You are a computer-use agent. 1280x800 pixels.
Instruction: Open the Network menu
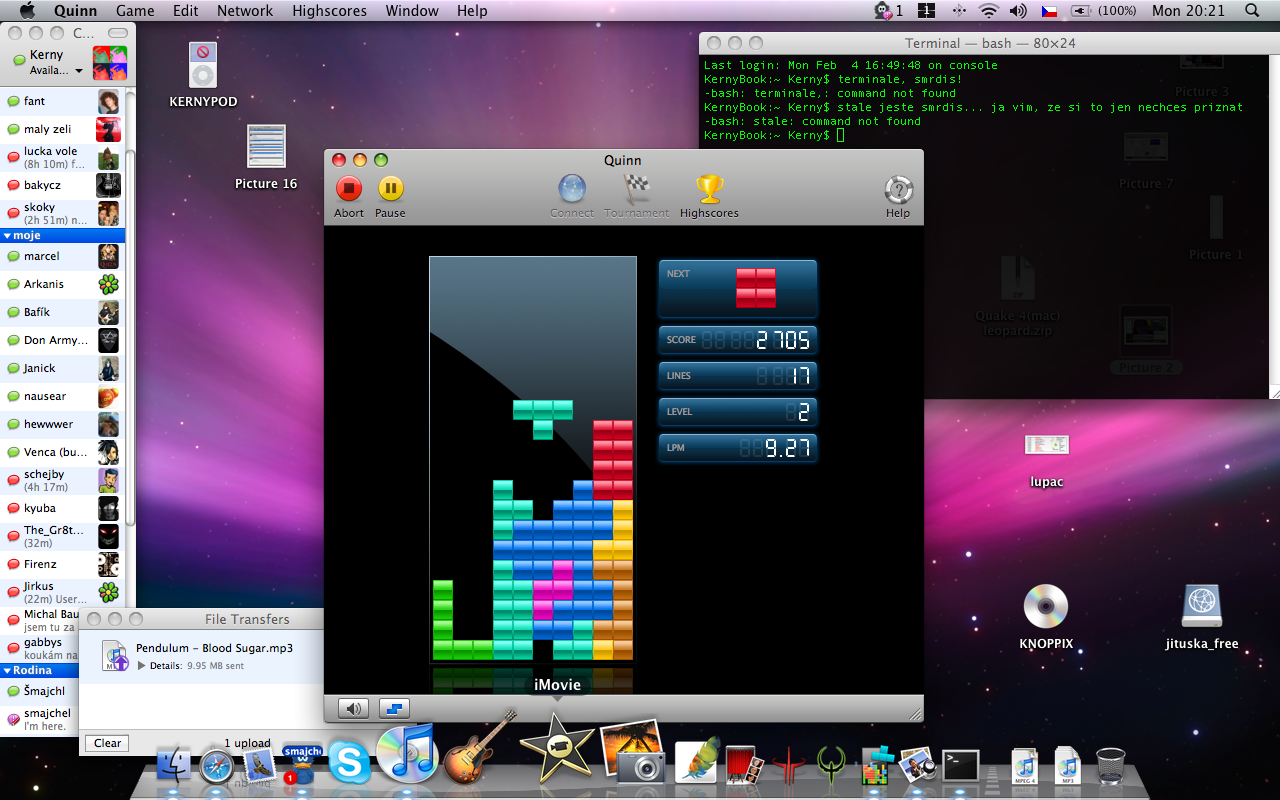[245, 11]
